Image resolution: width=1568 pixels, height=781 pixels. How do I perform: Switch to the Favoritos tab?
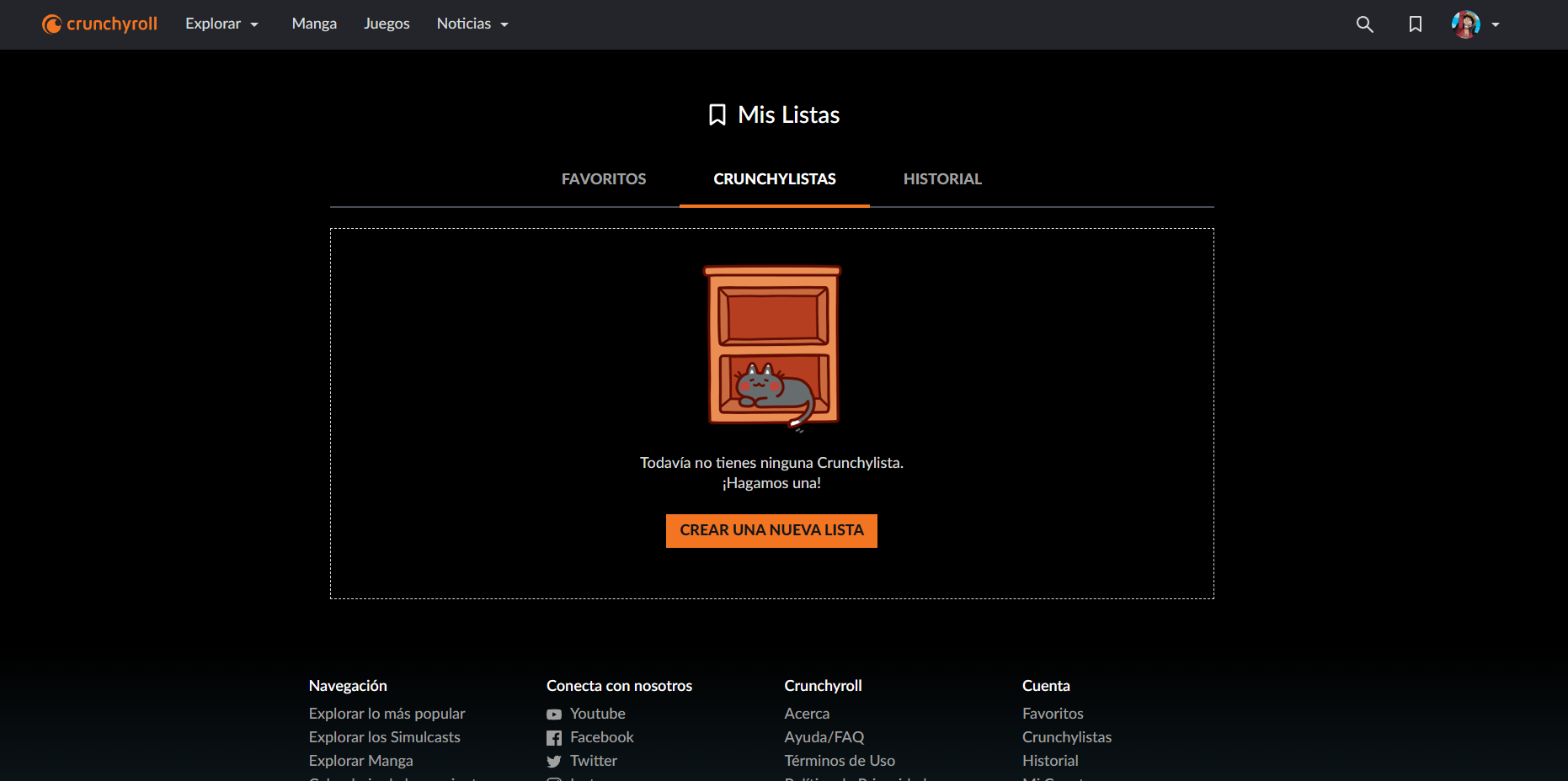coord(604,179)
